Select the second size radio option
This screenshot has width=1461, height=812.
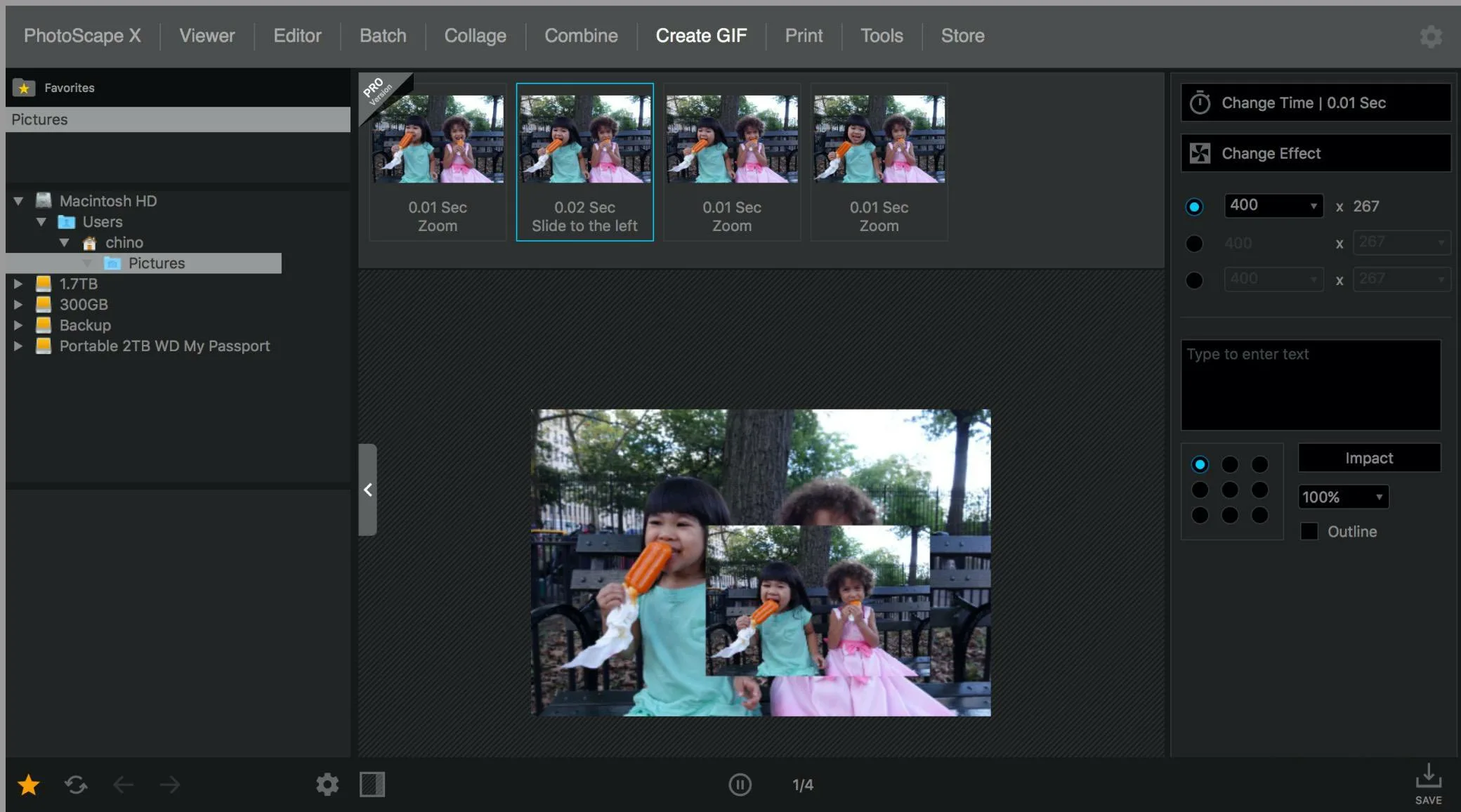[1194, 244]
